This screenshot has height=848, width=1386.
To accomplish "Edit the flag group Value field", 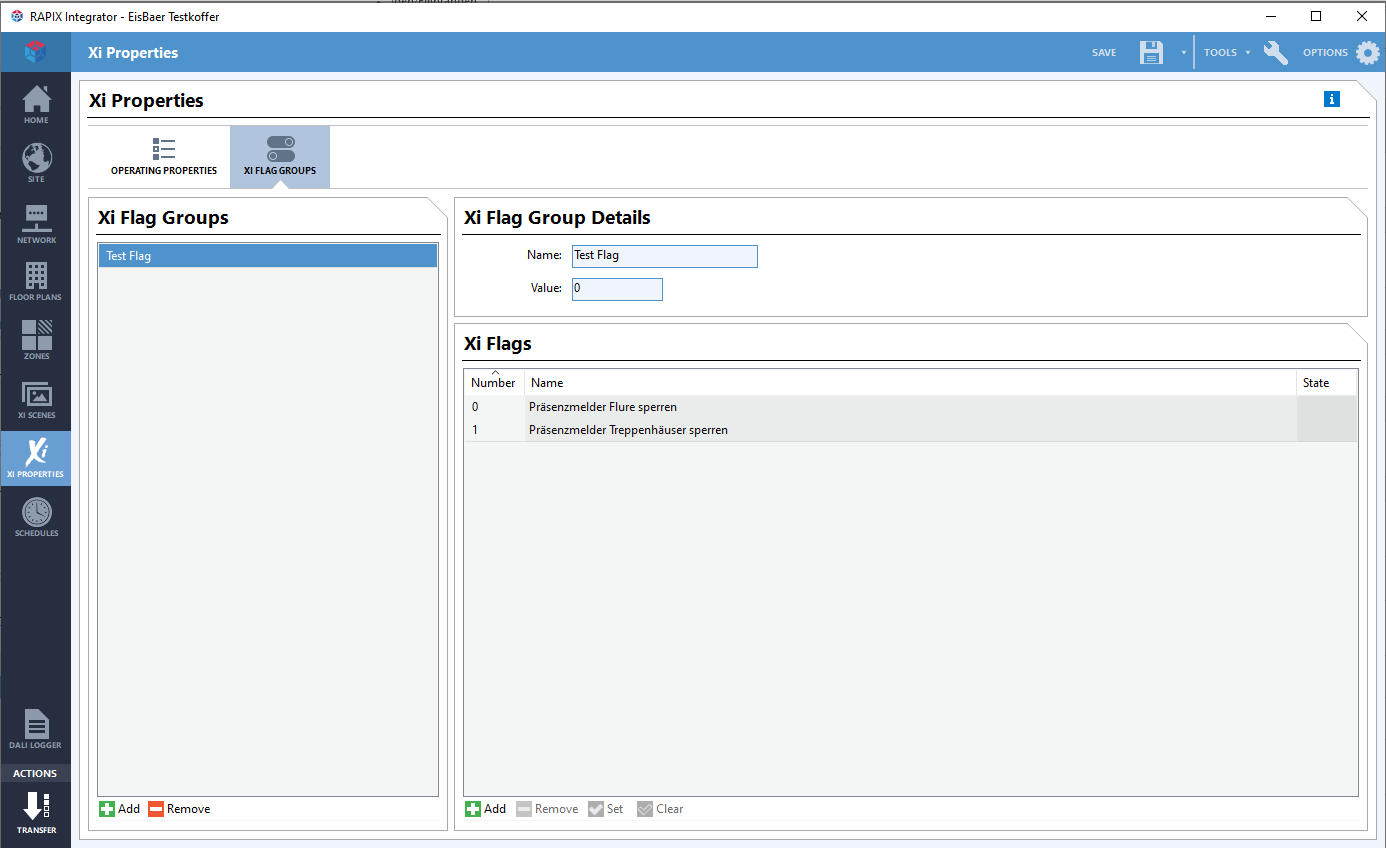I will pyautogui.click(x=617, y=289).
